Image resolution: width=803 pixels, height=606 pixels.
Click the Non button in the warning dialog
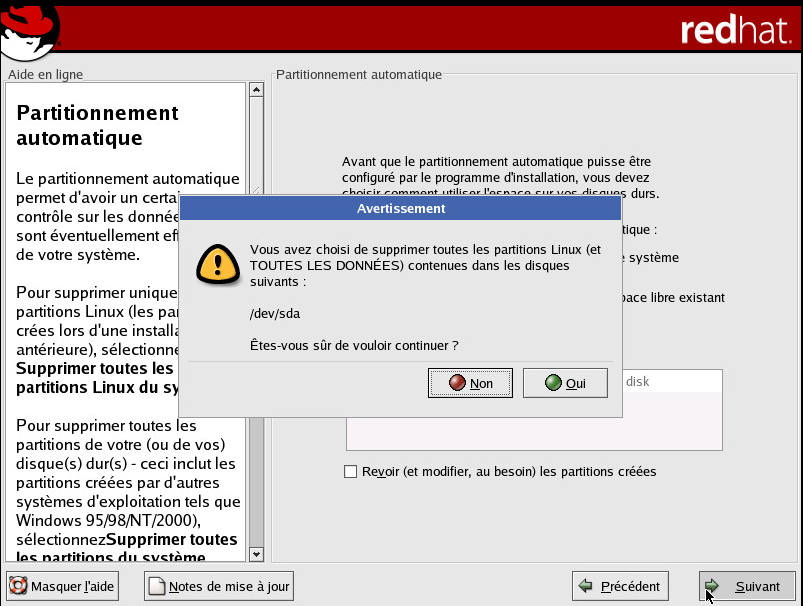click(470, 383)
